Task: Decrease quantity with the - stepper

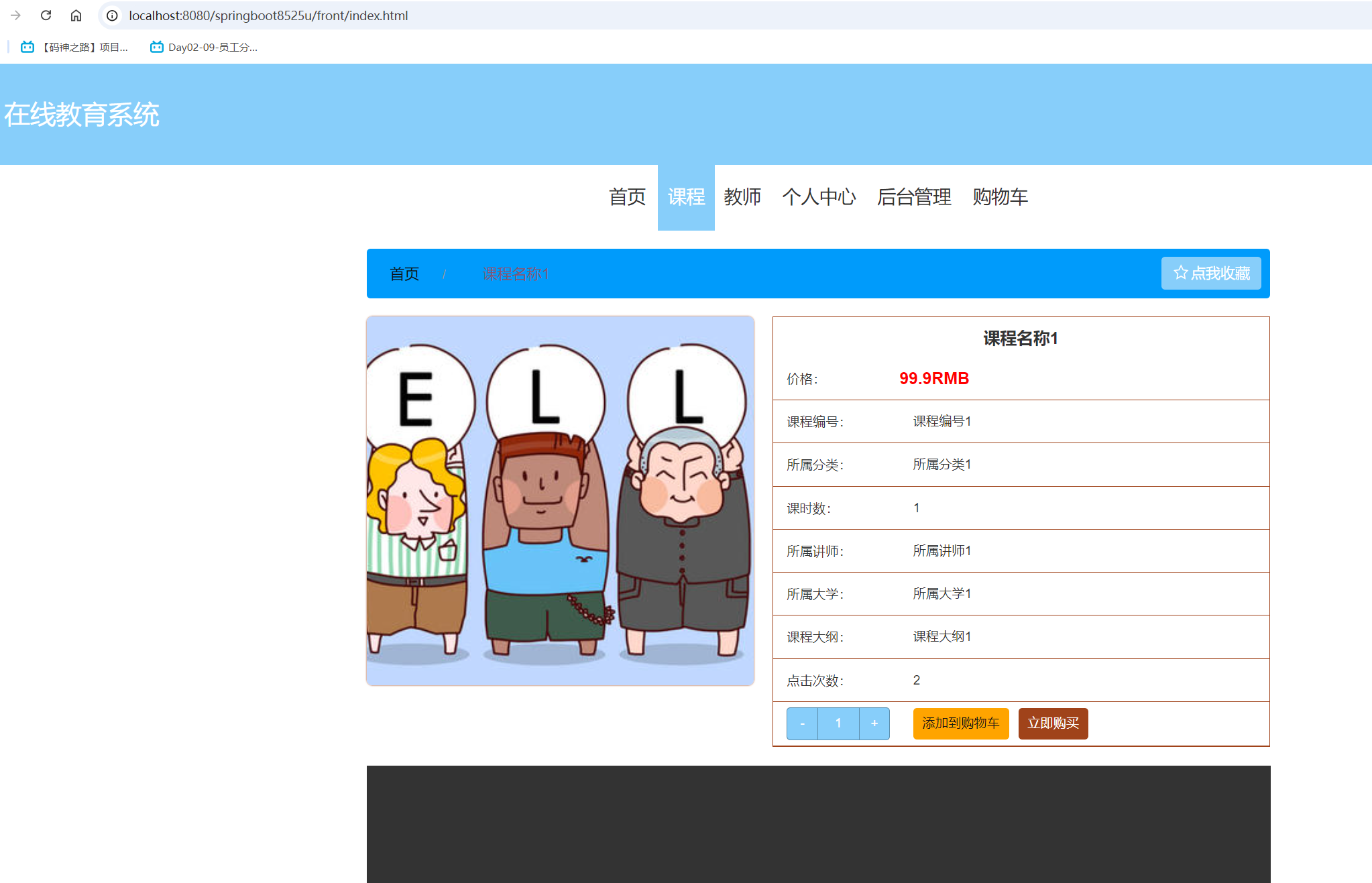Action: 802,723
